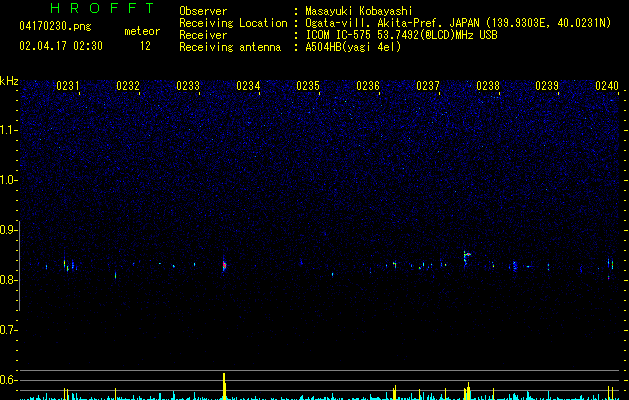The width and height of the screenshot is (629, 400).
Task: Click time marker 0231
Action: [x=68, y=86]
